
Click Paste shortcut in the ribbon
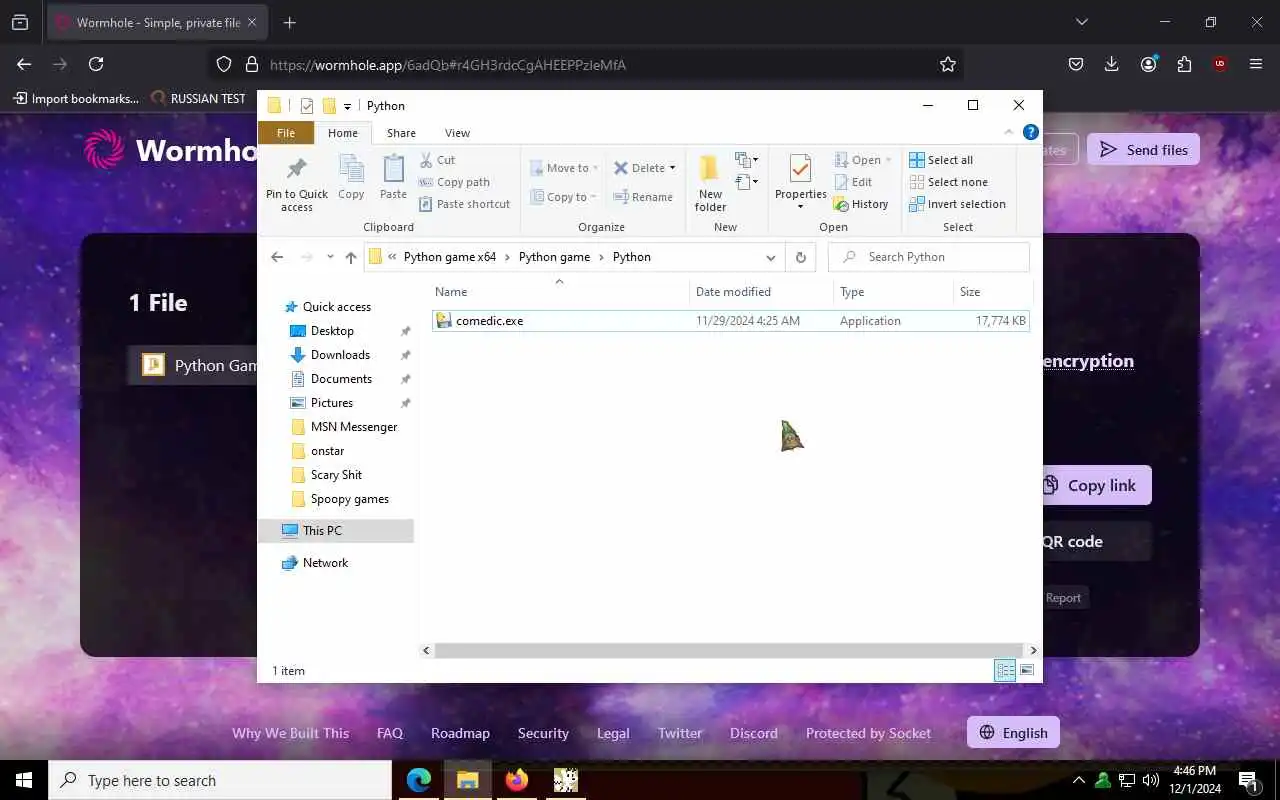coord(464,204)
